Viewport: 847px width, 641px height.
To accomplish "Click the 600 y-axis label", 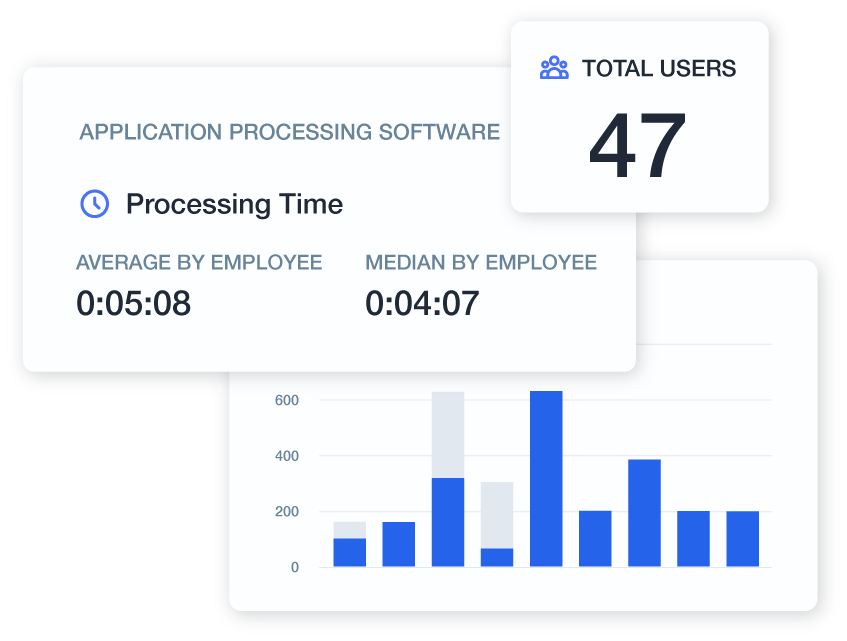I will point(287,400).
